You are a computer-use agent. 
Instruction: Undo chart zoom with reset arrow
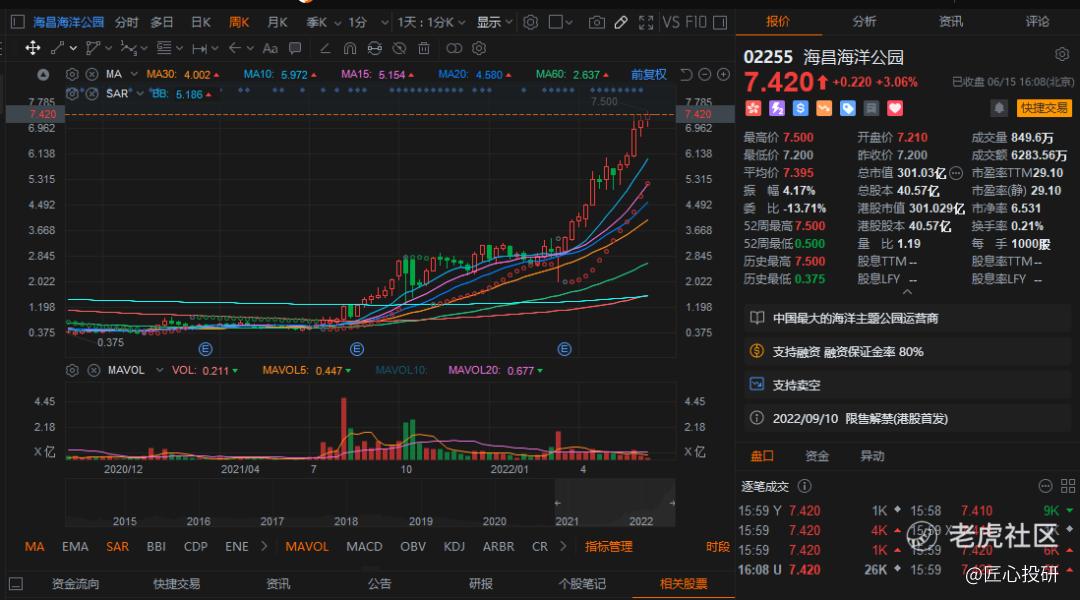tap(686, 74)
